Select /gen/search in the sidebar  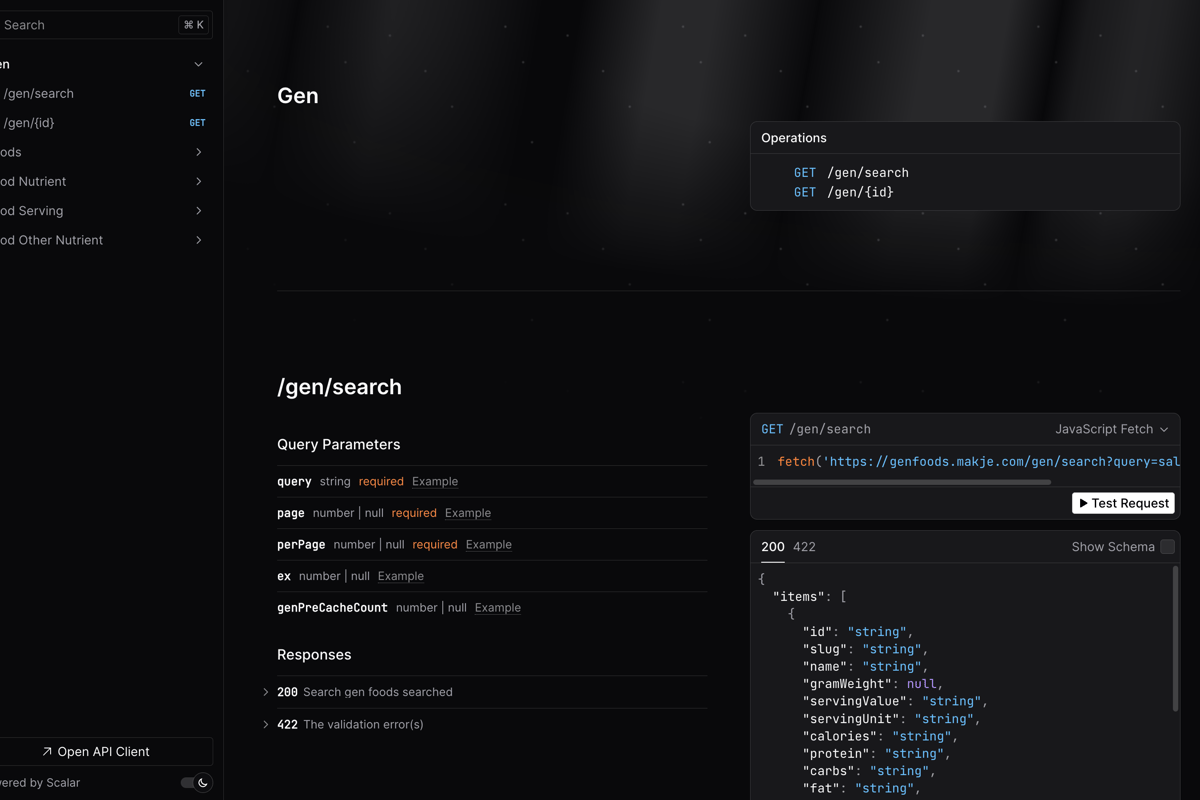pyautogui.click(x=40, y=94)
